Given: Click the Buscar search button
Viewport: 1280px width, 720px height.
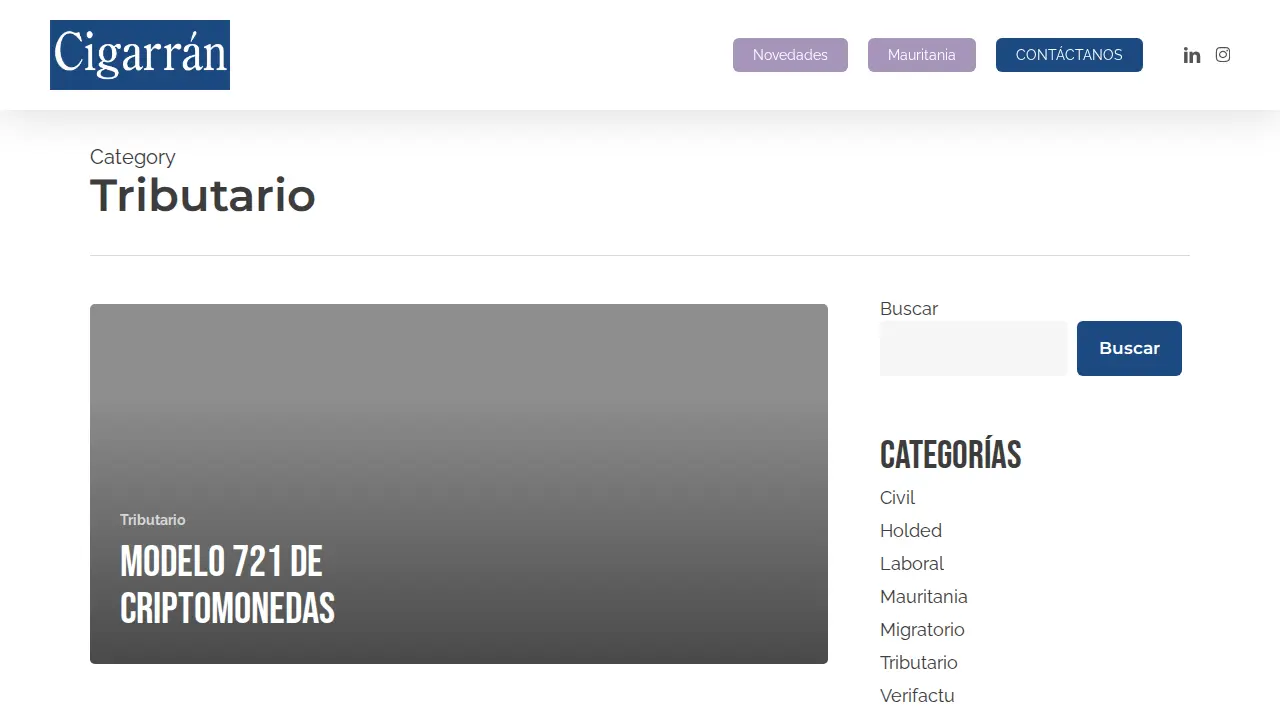Looking at the screenshot, I should coord(1129,348).
